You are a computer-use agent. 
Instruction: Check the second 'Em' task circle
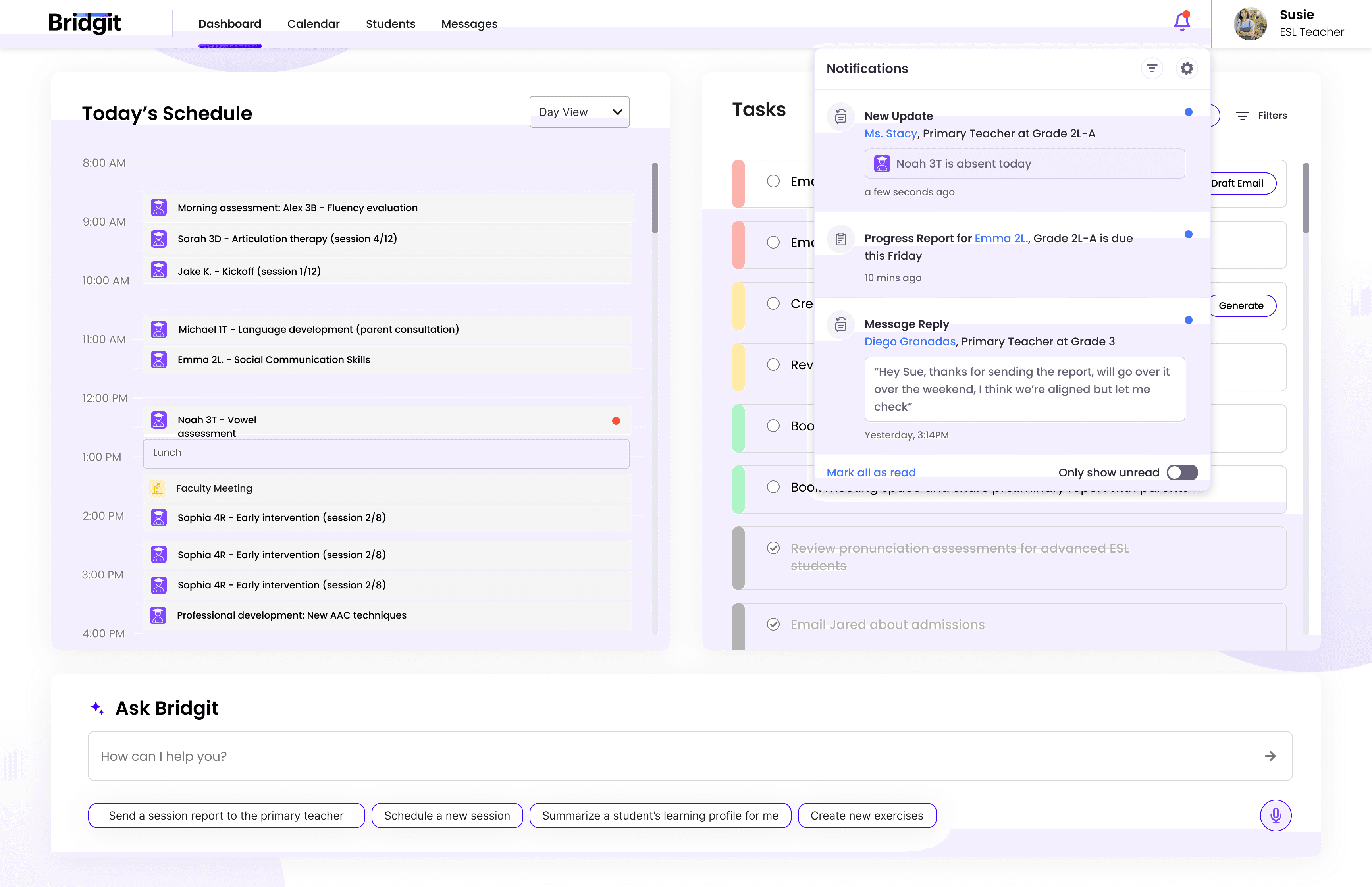[x=773, y=243]
